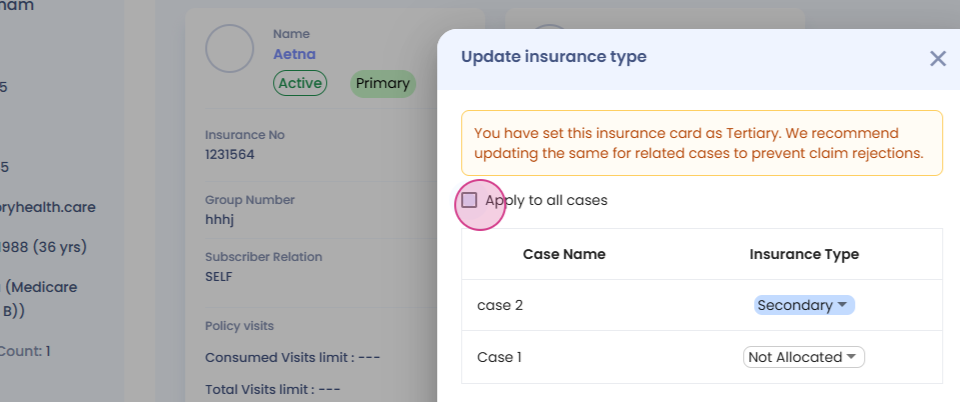Enable the Apply to all cases checkbox
Viewport: 960px width, 402px height.
pos(469,200)
